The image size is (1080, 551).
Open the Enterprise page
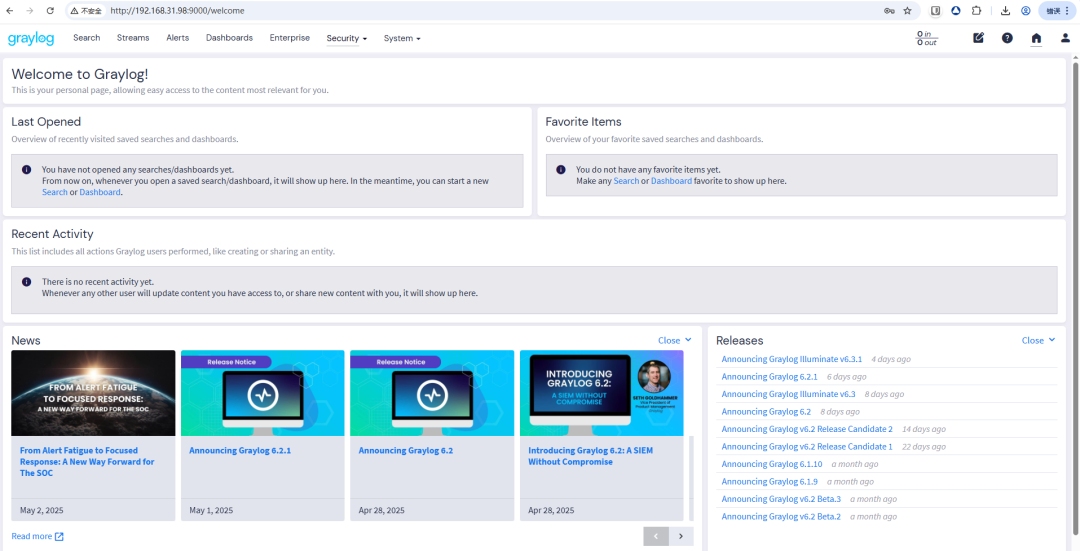pos(290,38)
